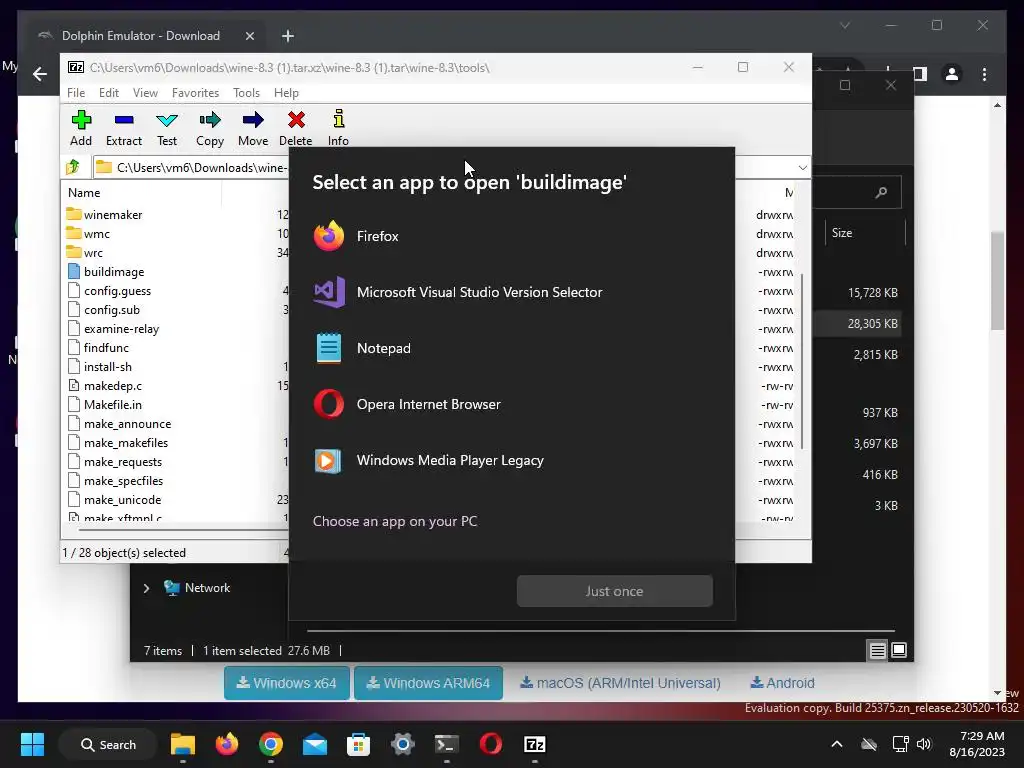Click the Extract toolbar icon
This screenshot has width=1024, height=768.
[123, 128]
